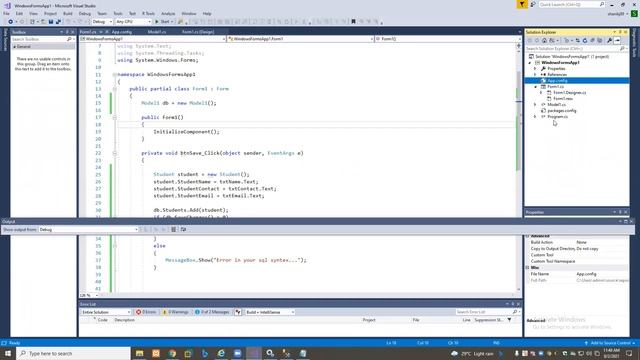Open the Debug configuration dropdown
Image resolution: width=640 pixels, height=360 pixels.
pos(102,22)
